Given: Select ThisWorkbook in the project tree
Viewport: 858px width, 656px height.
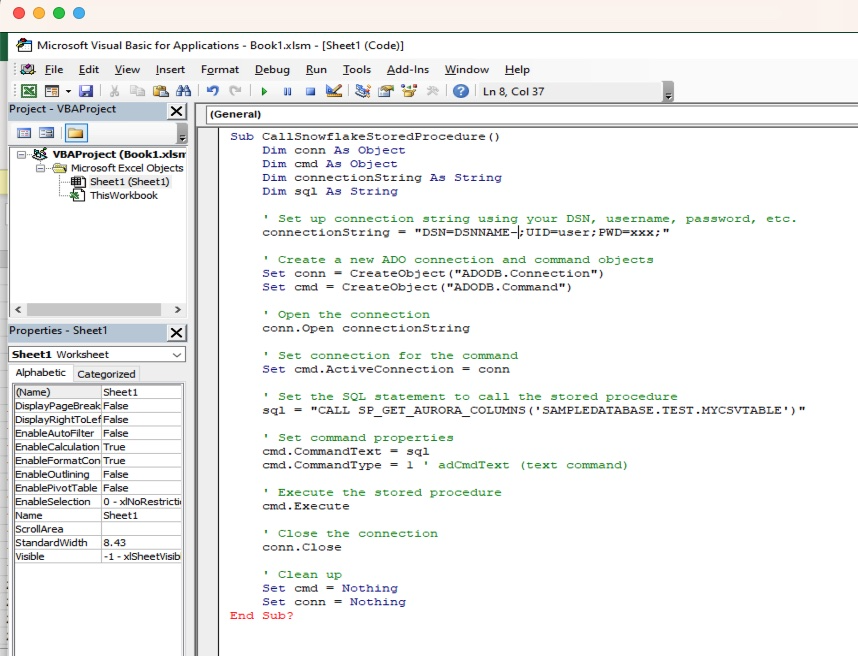Looking at the screenshot, I should 123,196.
